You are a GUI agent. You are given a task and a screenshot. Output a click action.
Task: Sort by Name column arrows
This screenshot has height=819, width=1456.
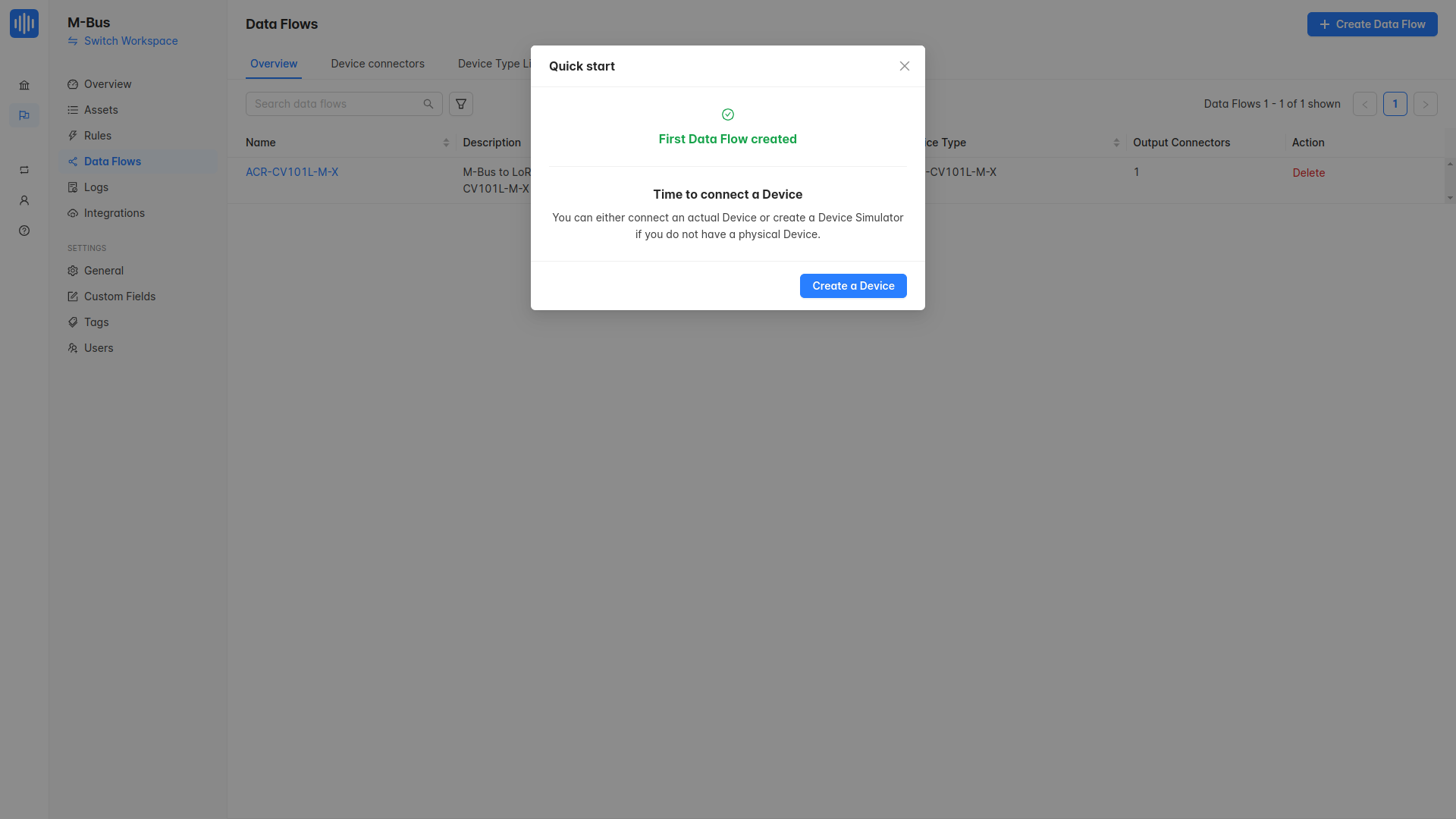coord(446,143)
